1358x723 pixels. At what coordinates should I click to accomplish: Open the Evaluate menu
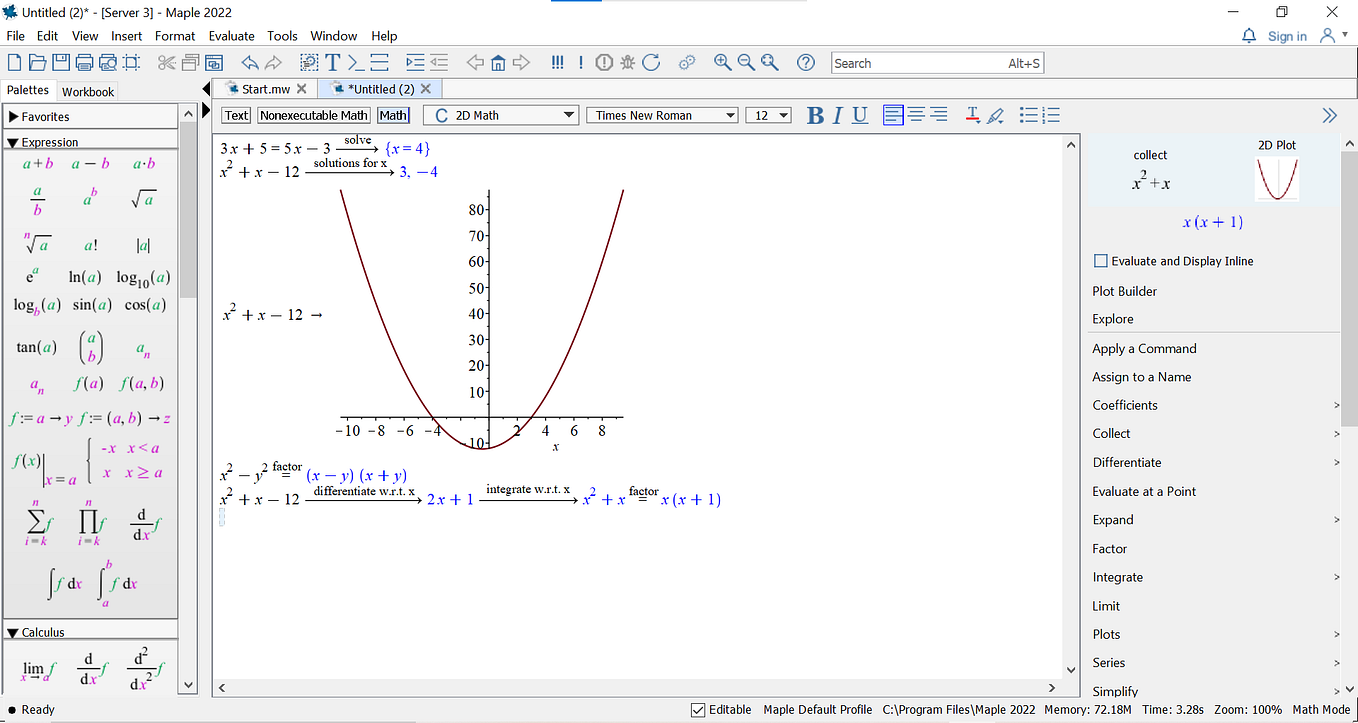[232, 36]
